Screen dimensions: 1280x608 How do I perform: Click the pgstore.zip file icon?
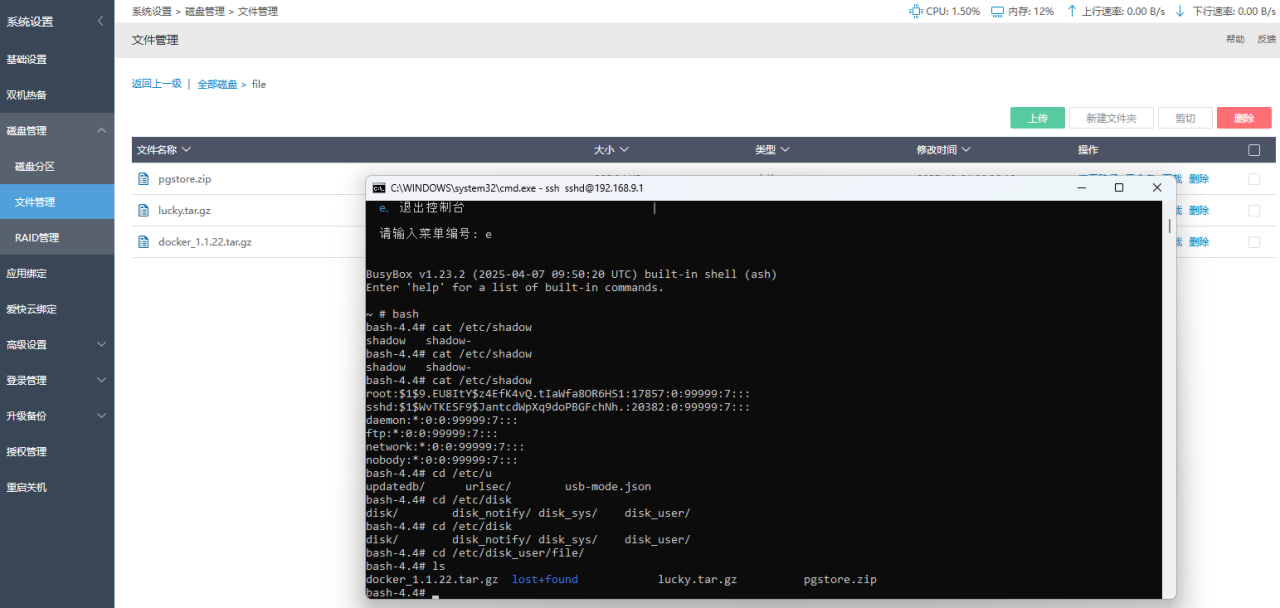click(143, 179)
